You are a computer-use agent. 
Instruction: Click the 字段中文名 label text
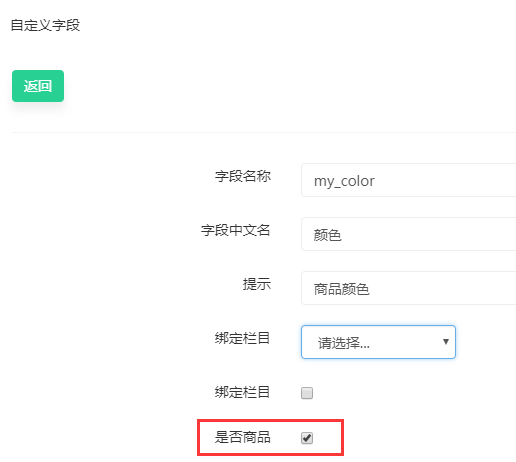click(x=235, y=230)
